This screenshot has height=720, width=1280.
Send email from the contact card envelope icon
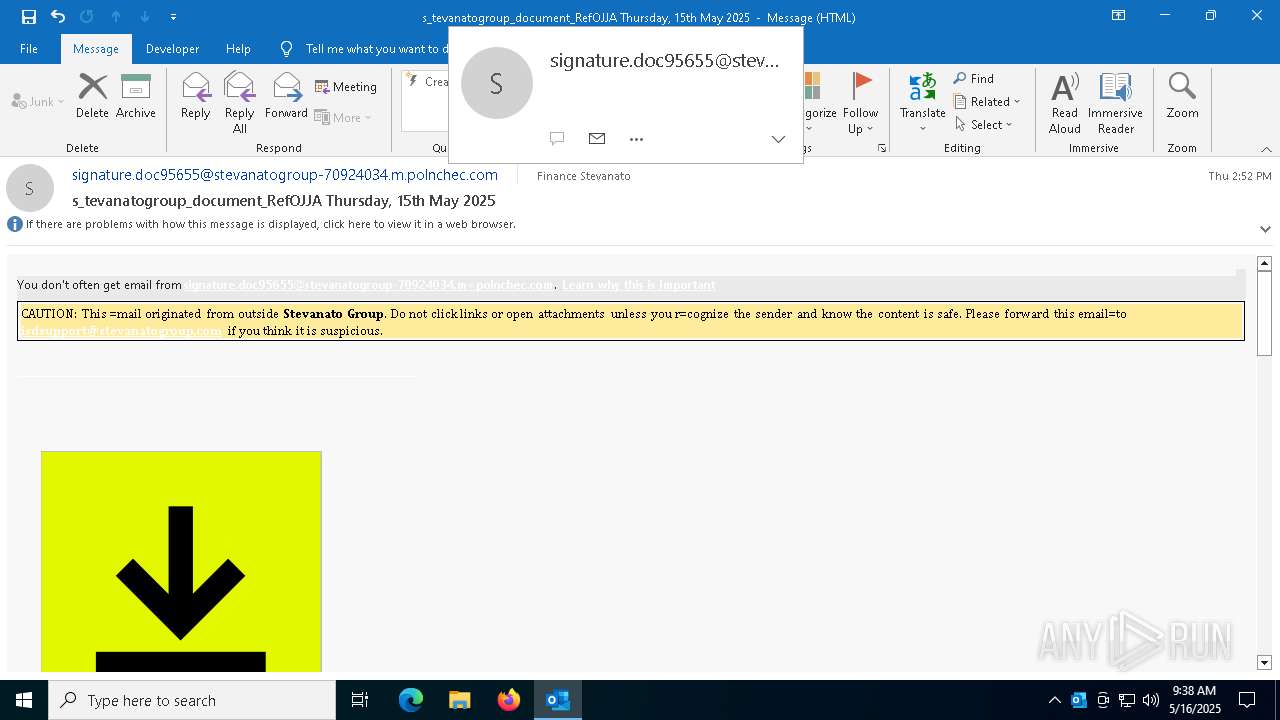click(x=597, y=139)
